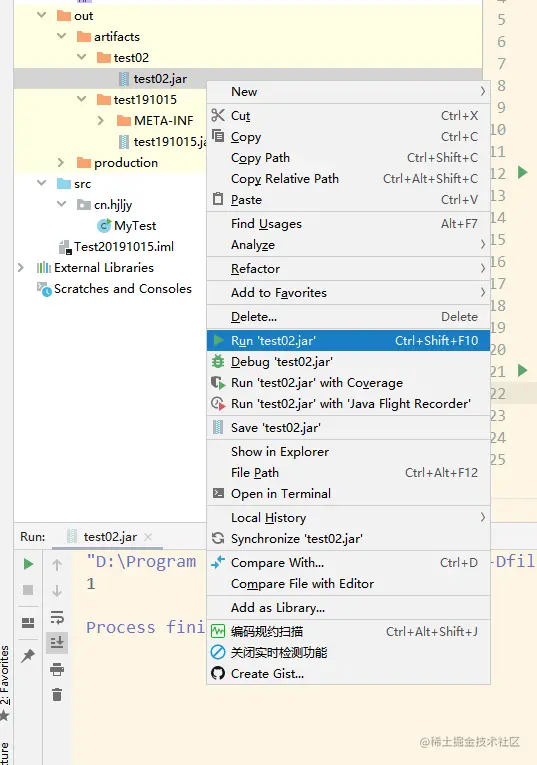Close the test02.jar Run tab
Viewport: 537px width, 765px height.
pos(148,537)
